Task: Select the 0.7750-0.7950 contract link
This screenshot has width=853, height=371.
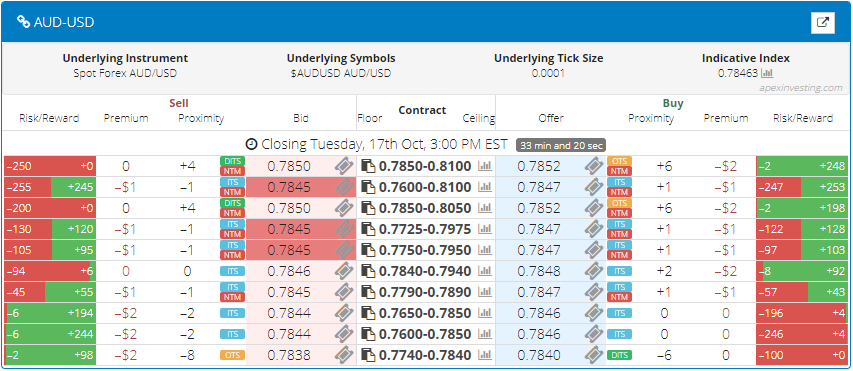Action: 425,250
